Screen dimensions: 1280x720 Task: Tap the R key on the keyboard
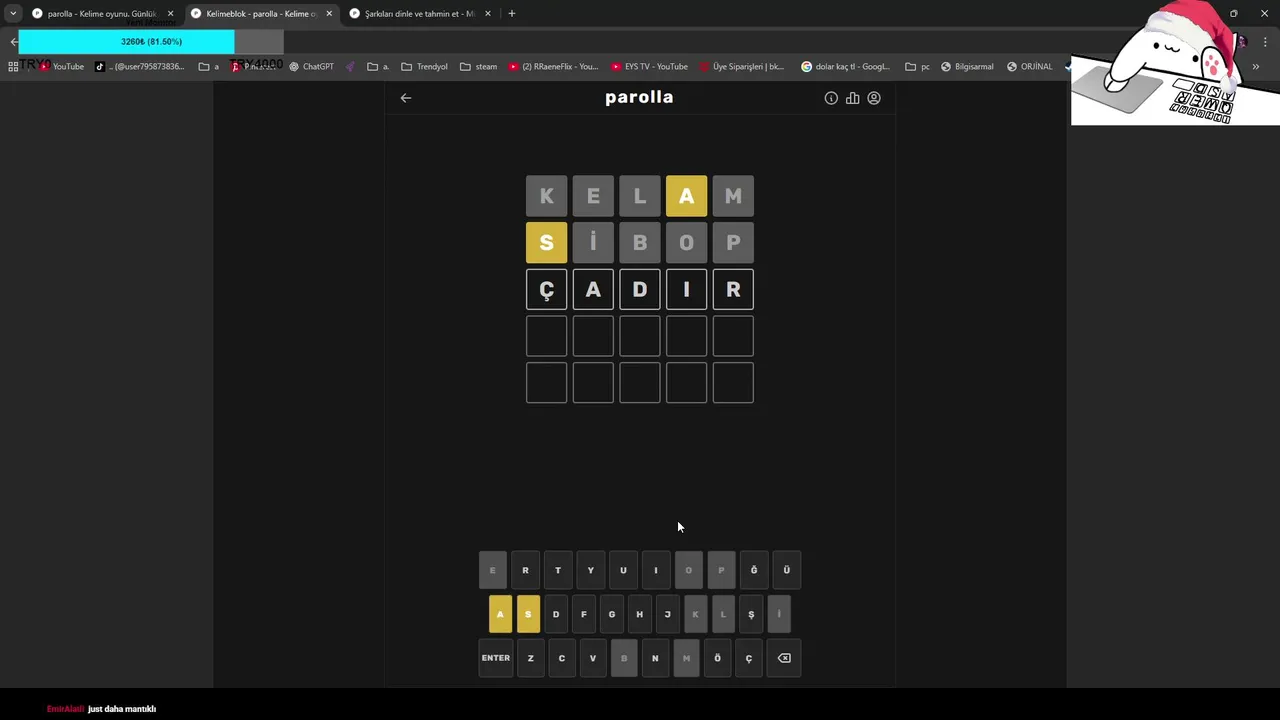pyautogui.click(x=525, y=570)
